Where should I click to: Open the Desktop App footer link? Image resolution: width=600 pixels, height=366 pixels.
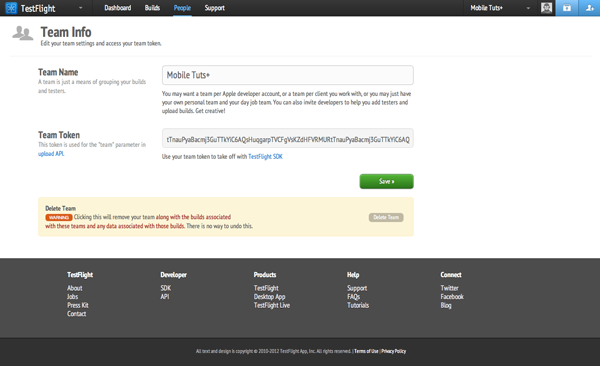click(x=269, y=296)
